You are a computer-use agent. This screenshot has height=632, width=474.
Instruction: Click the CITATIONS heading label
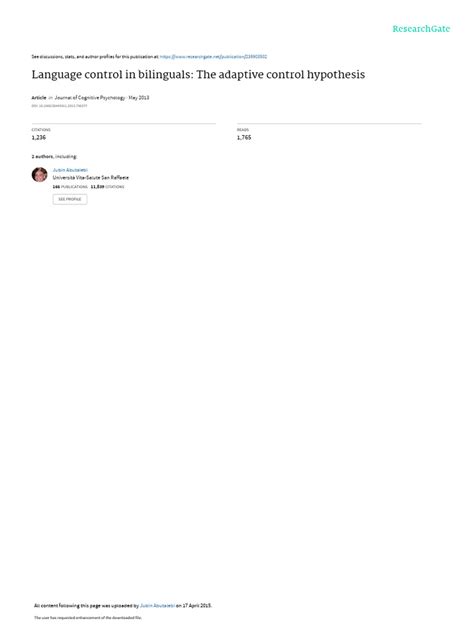pyautogui.click(x=41, y=130)
